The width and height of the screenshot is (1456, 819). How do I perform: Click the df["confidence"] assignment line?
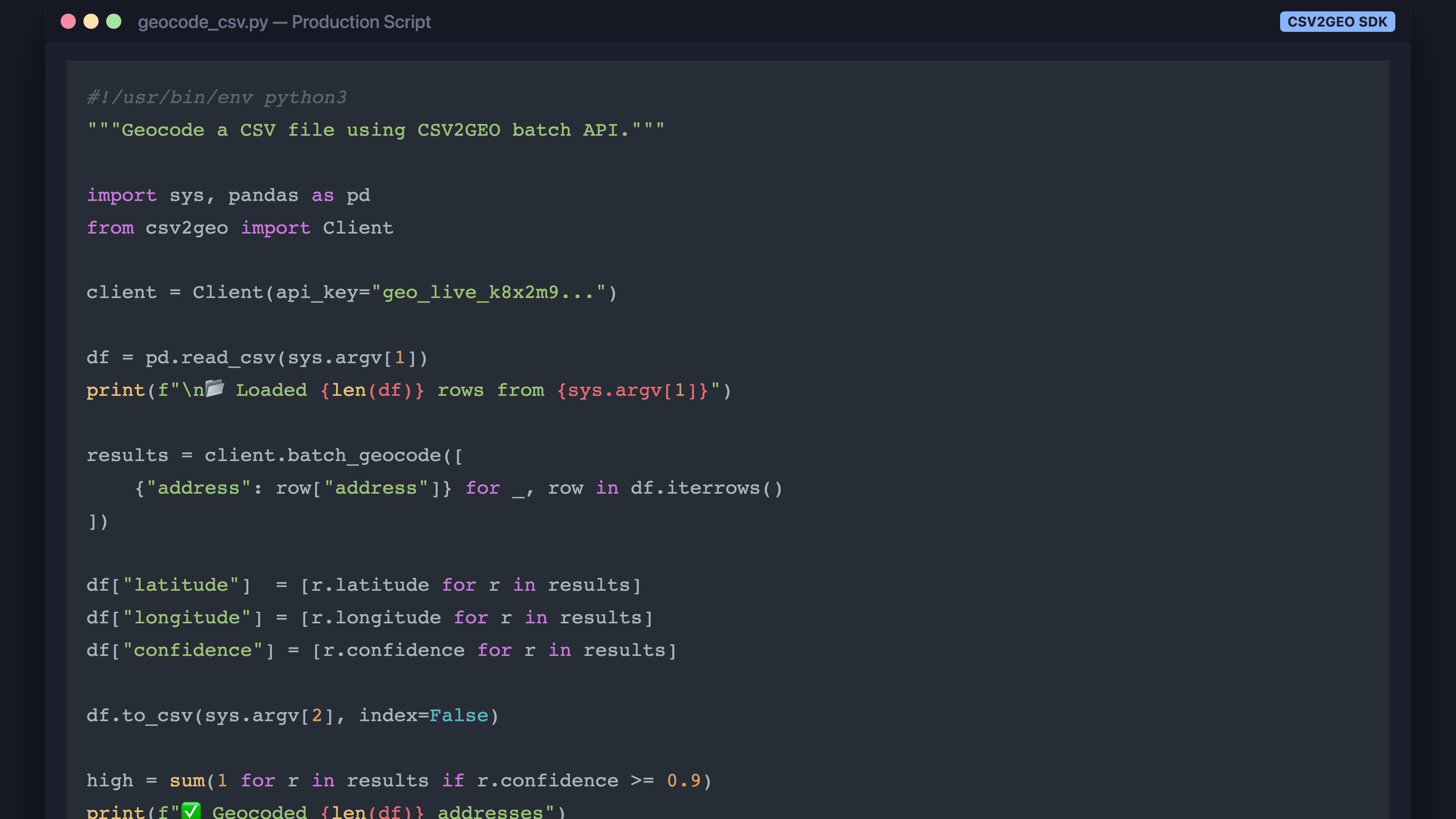pos(382,651)
